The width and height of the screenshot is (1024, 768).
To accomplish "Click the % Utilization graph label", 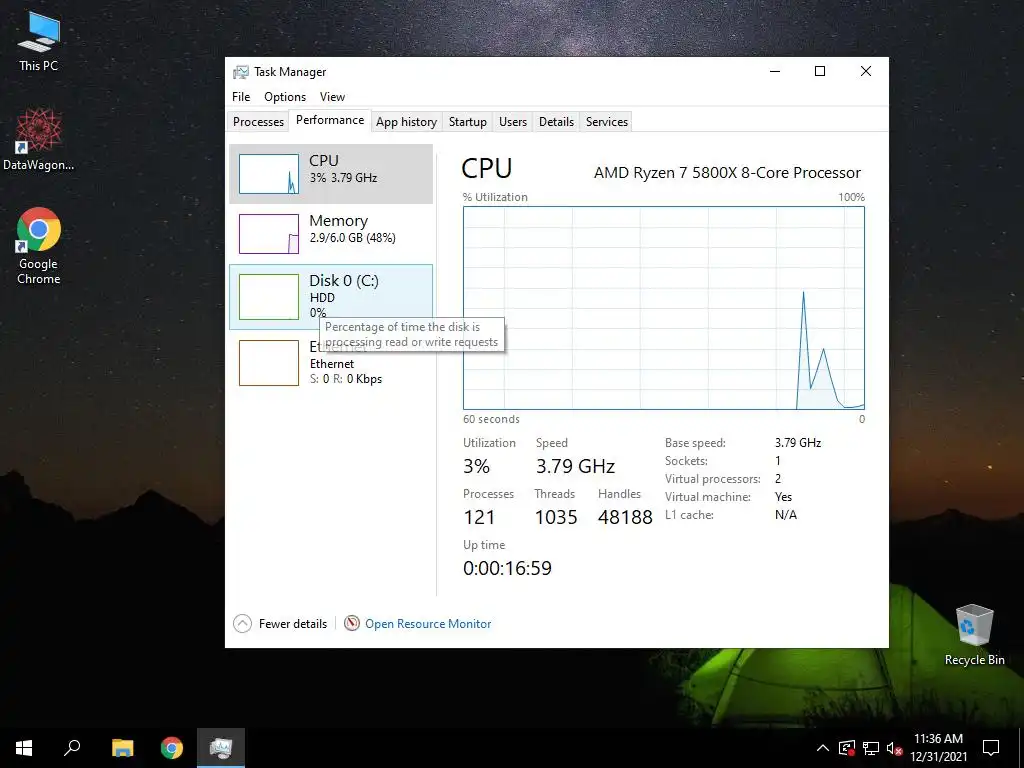I will (495, 197).
